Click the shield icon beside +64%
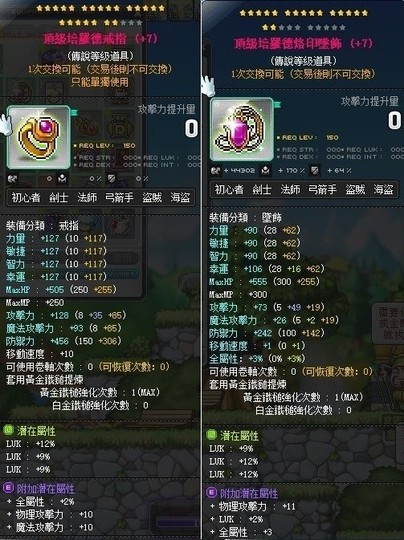The image size is (404, 540). 314,170
